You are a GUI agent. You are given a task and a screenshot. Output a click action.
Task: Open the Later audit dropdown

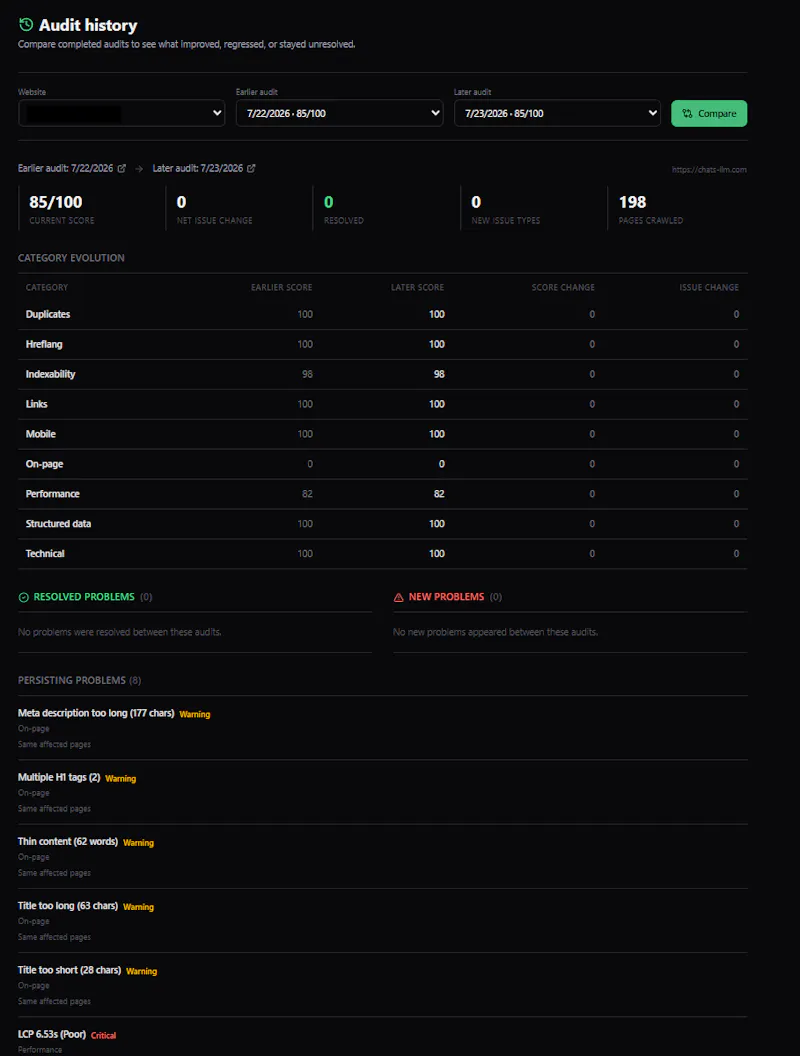(x=557, y=113)
